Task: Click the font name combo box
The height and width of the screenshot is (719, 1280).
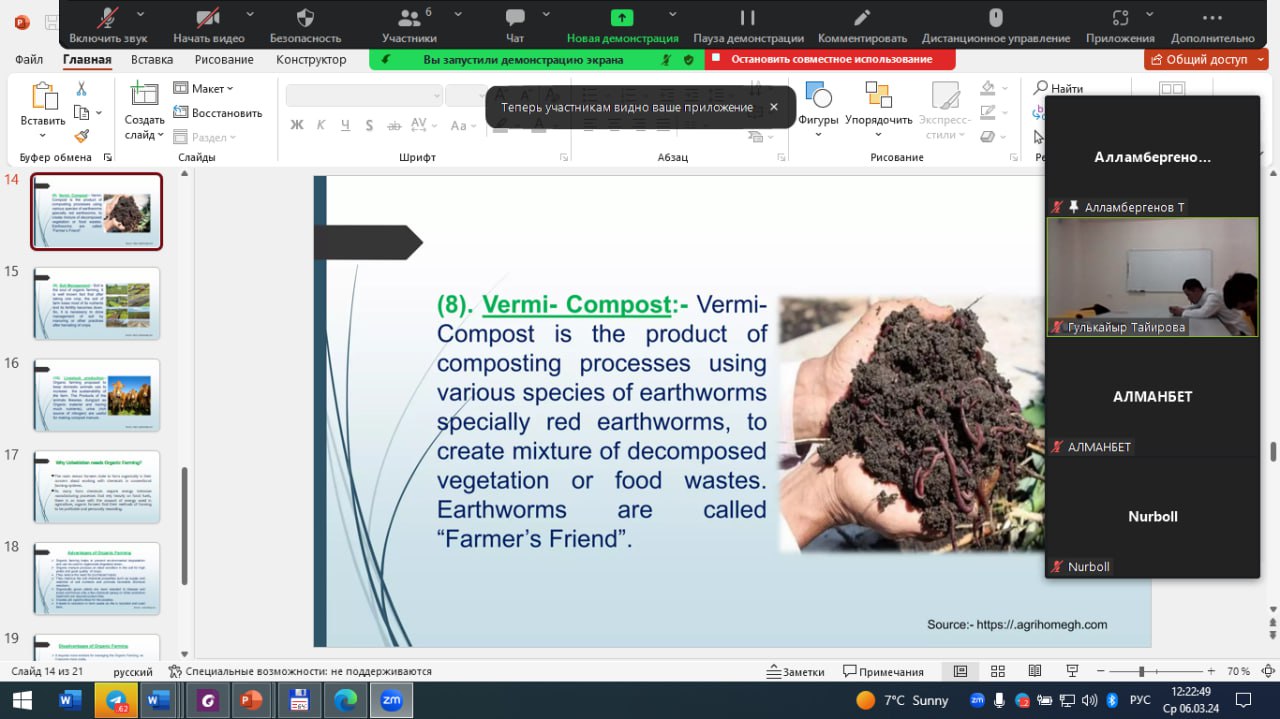Action: coord(364,95)
